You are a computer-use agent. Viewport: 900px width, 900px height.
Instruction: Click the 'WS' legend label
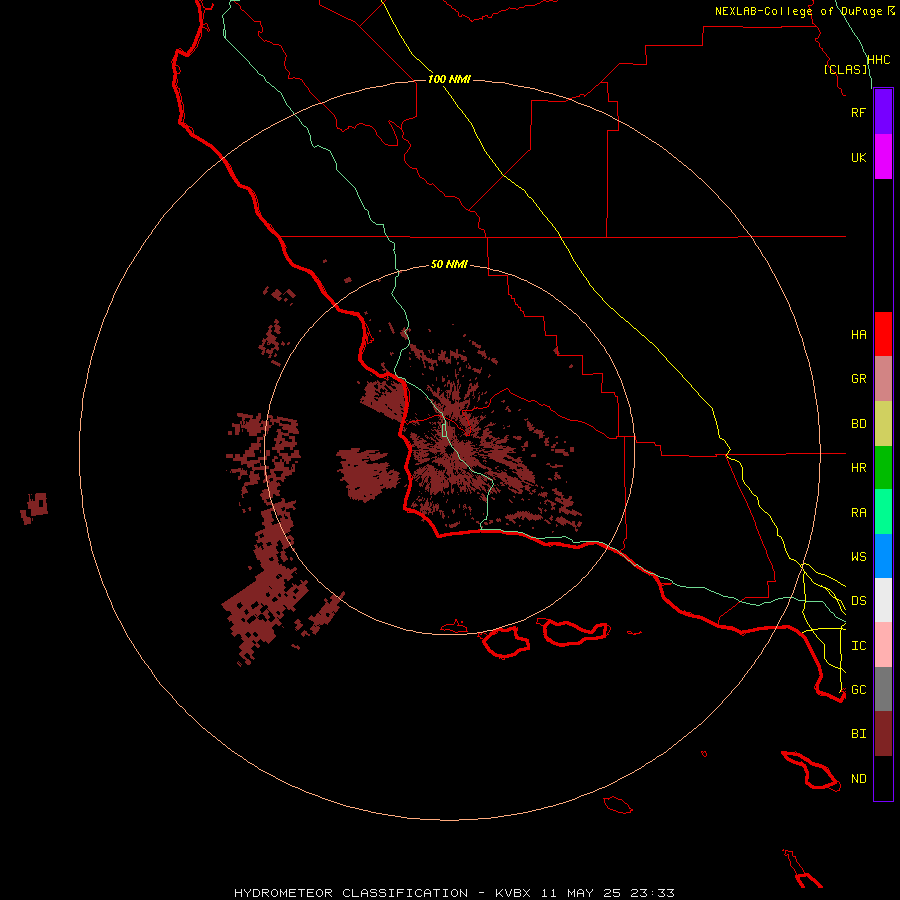click(x=859, y=556)
